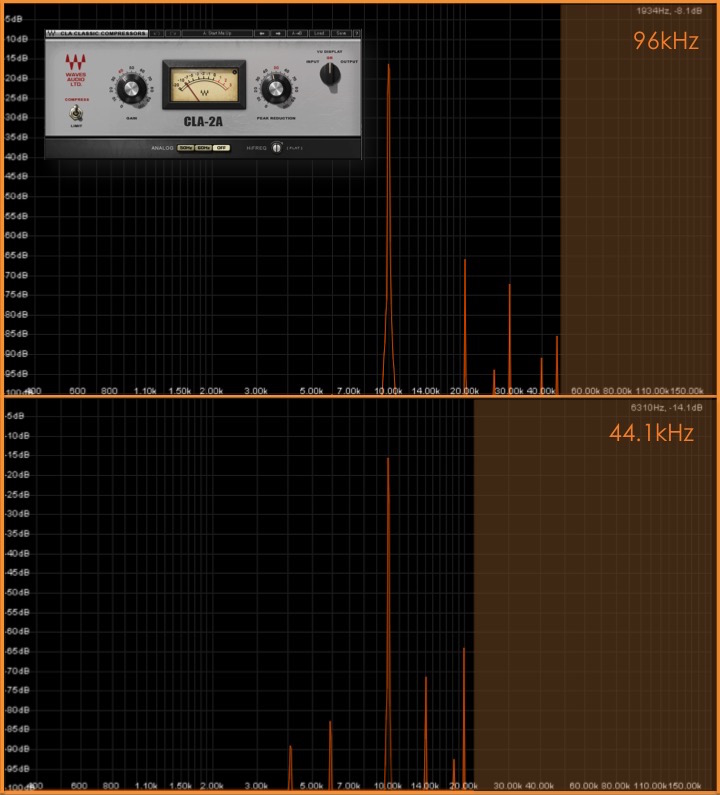Click '[FLAT]' label next to HiFreq knob
Screen dimensions: 720x795
coord(295,148)
